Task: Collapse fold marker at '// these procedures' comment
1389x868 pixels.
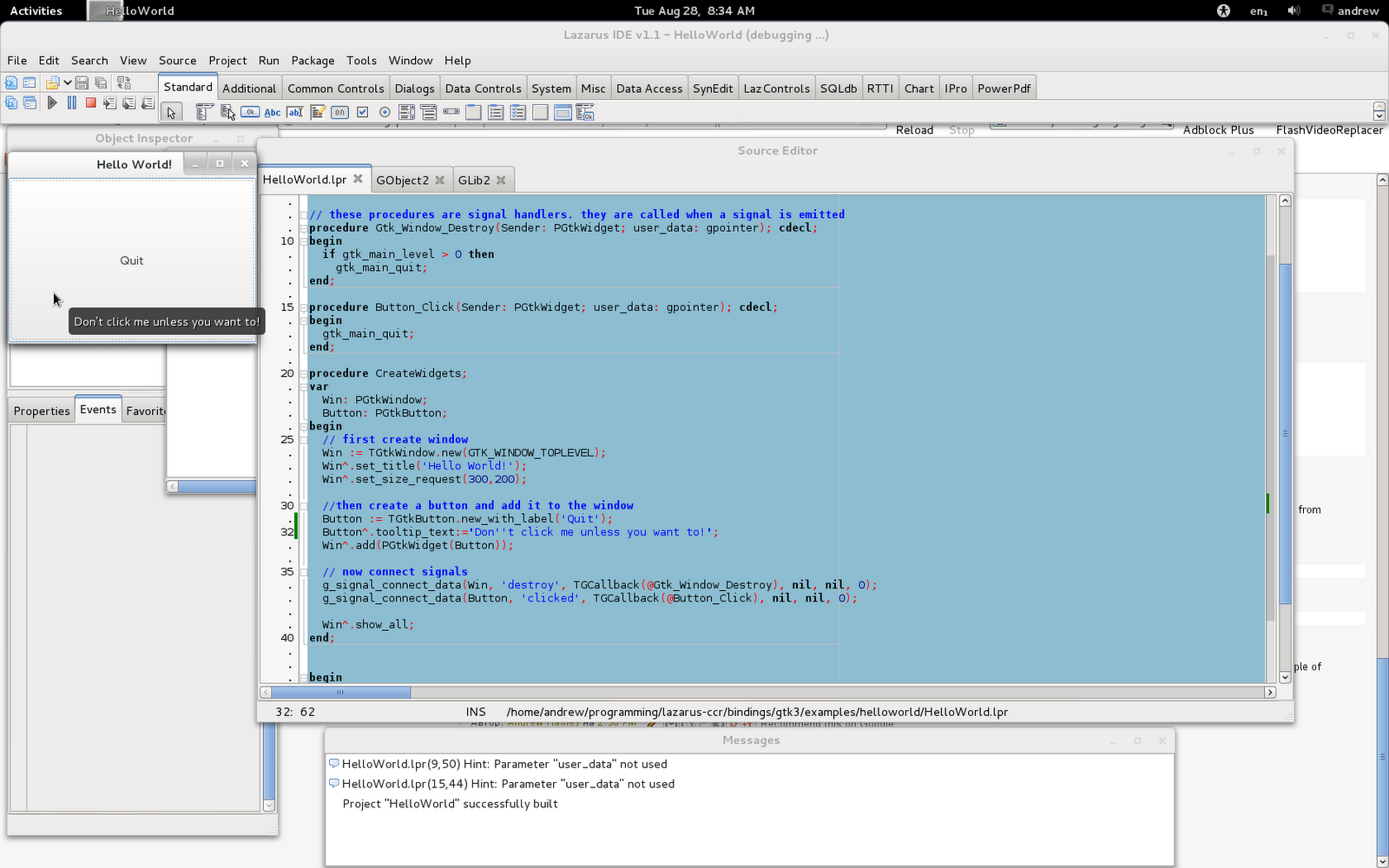Action: click(304, 214)
